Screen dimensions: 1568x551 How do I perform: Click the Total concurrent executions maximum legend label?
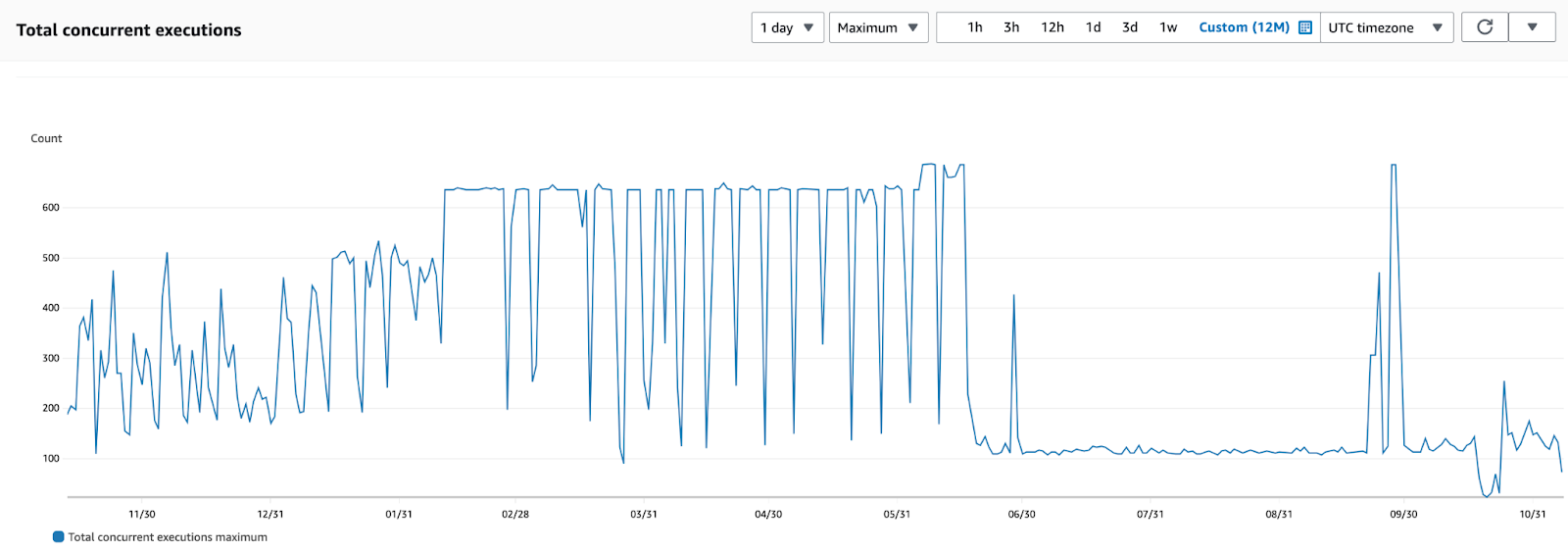(x=168, y=537)
